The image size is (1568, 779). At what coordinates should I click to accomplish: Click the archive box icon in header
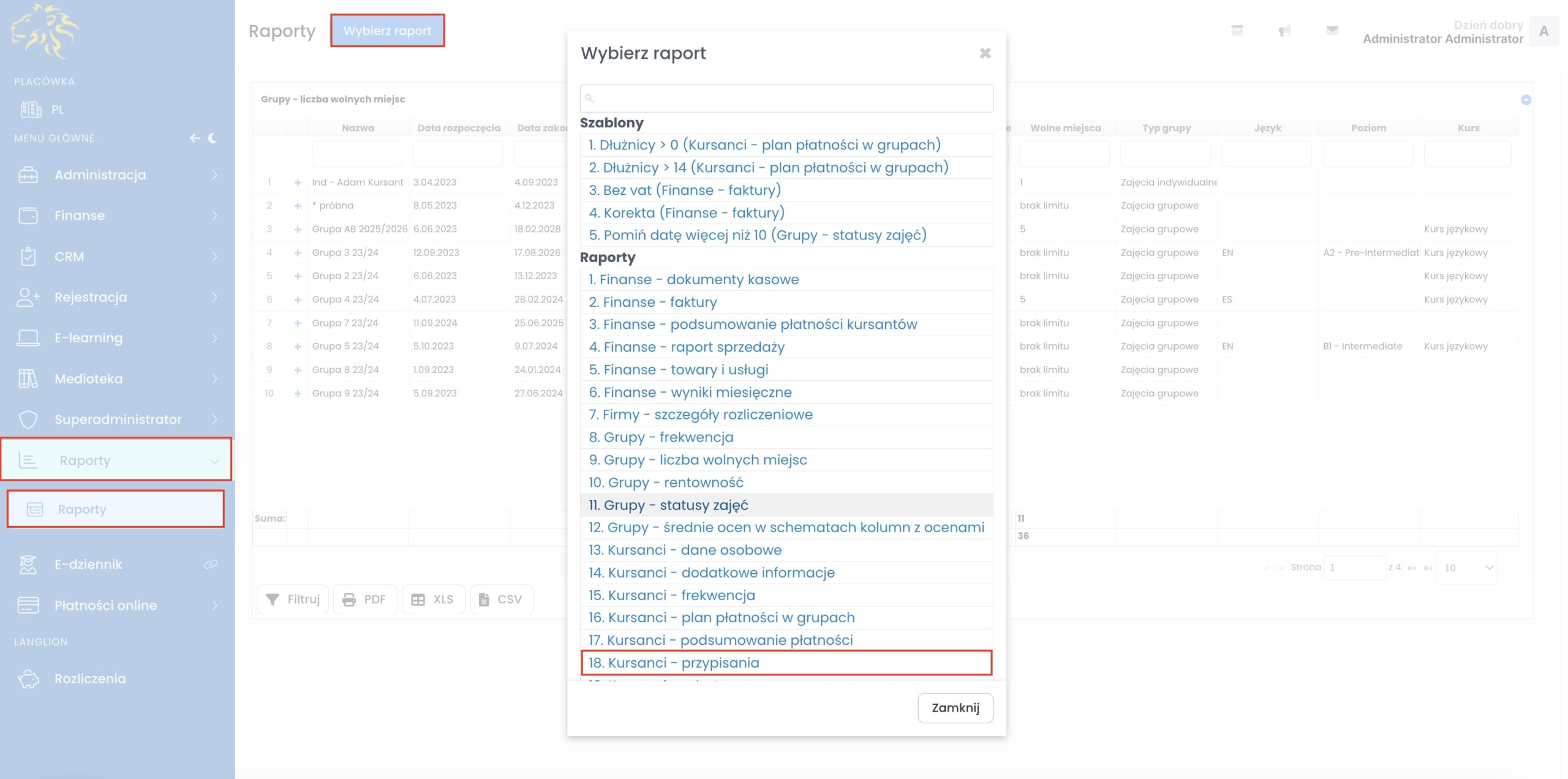tap(1237, 31)
